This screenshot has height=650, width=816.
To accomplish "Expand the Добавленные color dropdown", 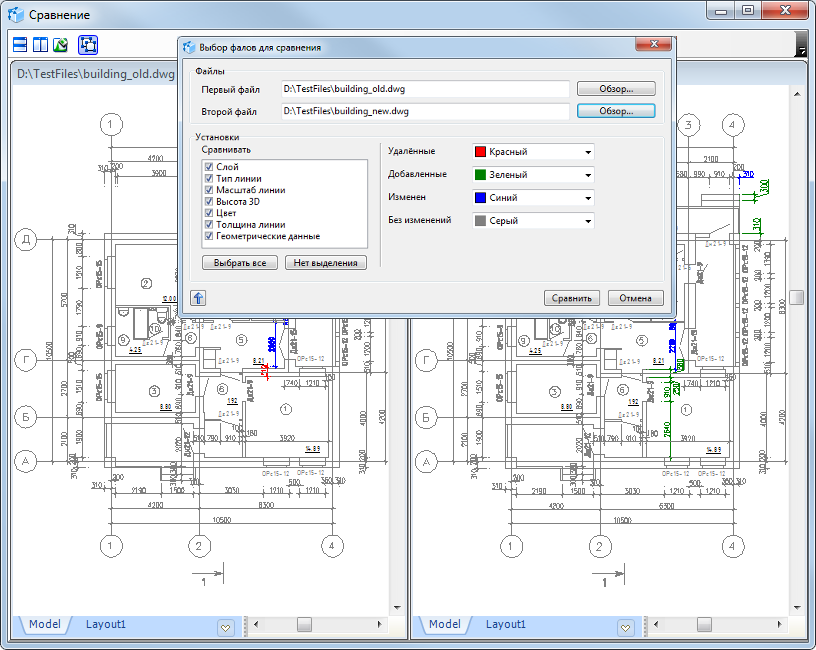I will pos(588,175).
